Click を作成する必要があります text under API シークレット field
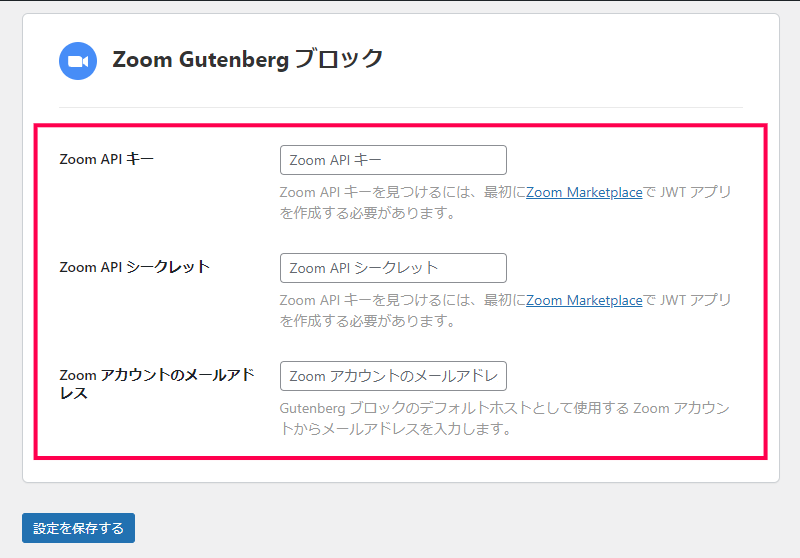Image resolution: width=800 pixels, height=558 pixels. 368,321
